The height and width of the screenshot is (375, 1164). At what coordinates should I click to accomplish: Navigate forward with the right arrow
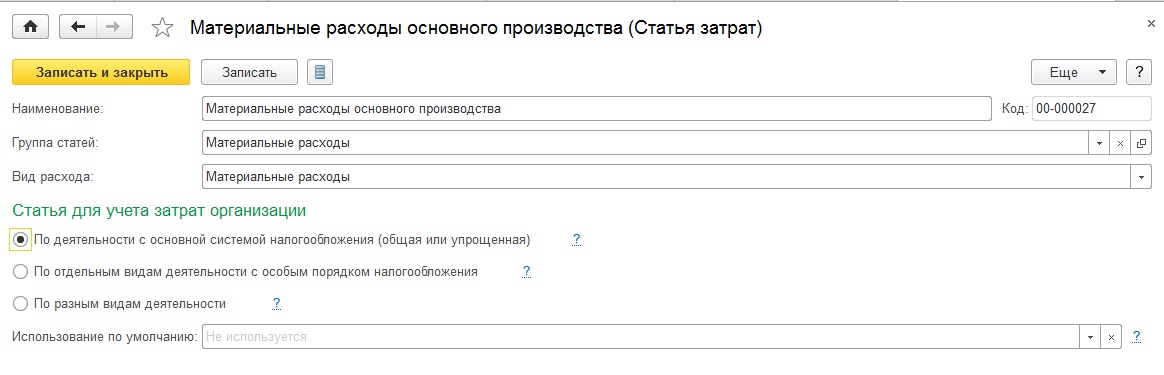(x=114, y=27)
